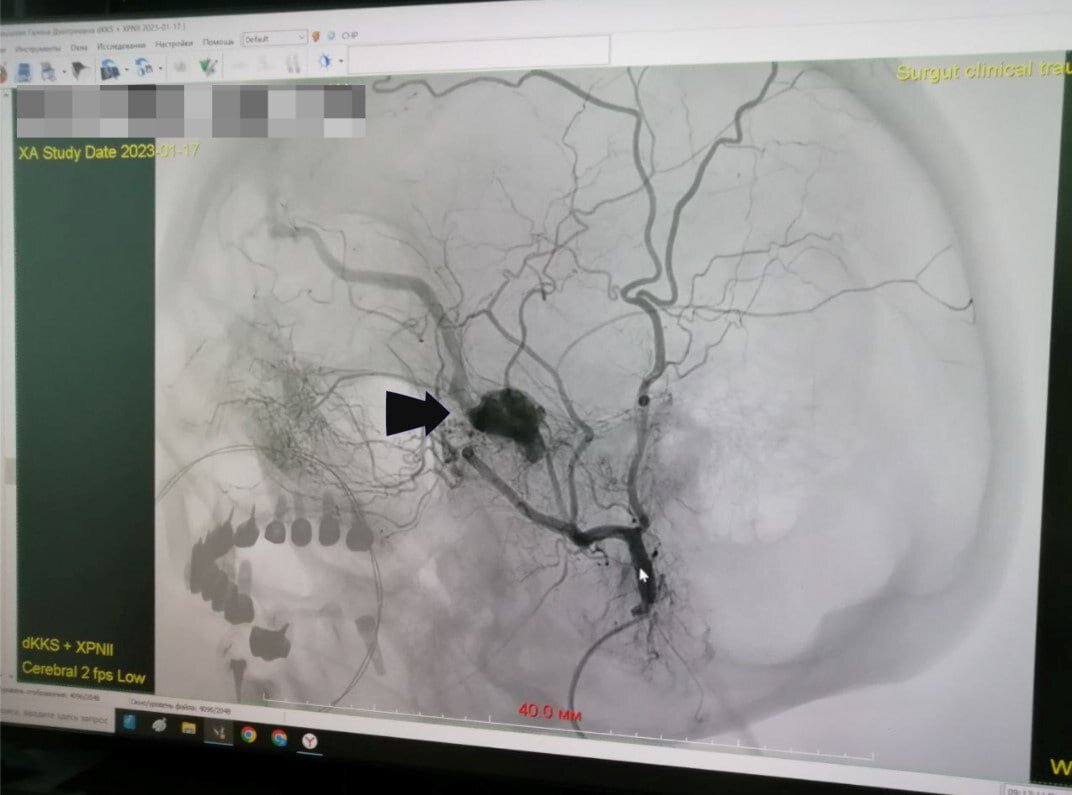Click the 40.0 мм scale ruler label
Screen dimensions: 1072x795
pyautogui.click(x=550, y=712)
